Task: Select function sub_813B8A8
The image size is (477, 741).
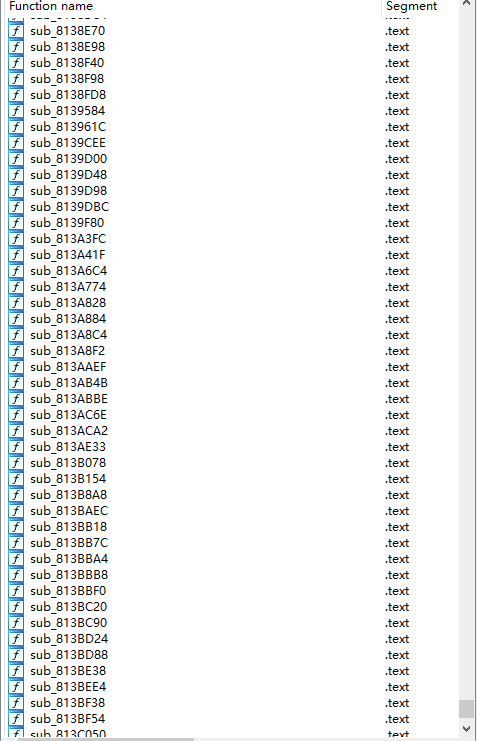Action: tap(69, 495)
